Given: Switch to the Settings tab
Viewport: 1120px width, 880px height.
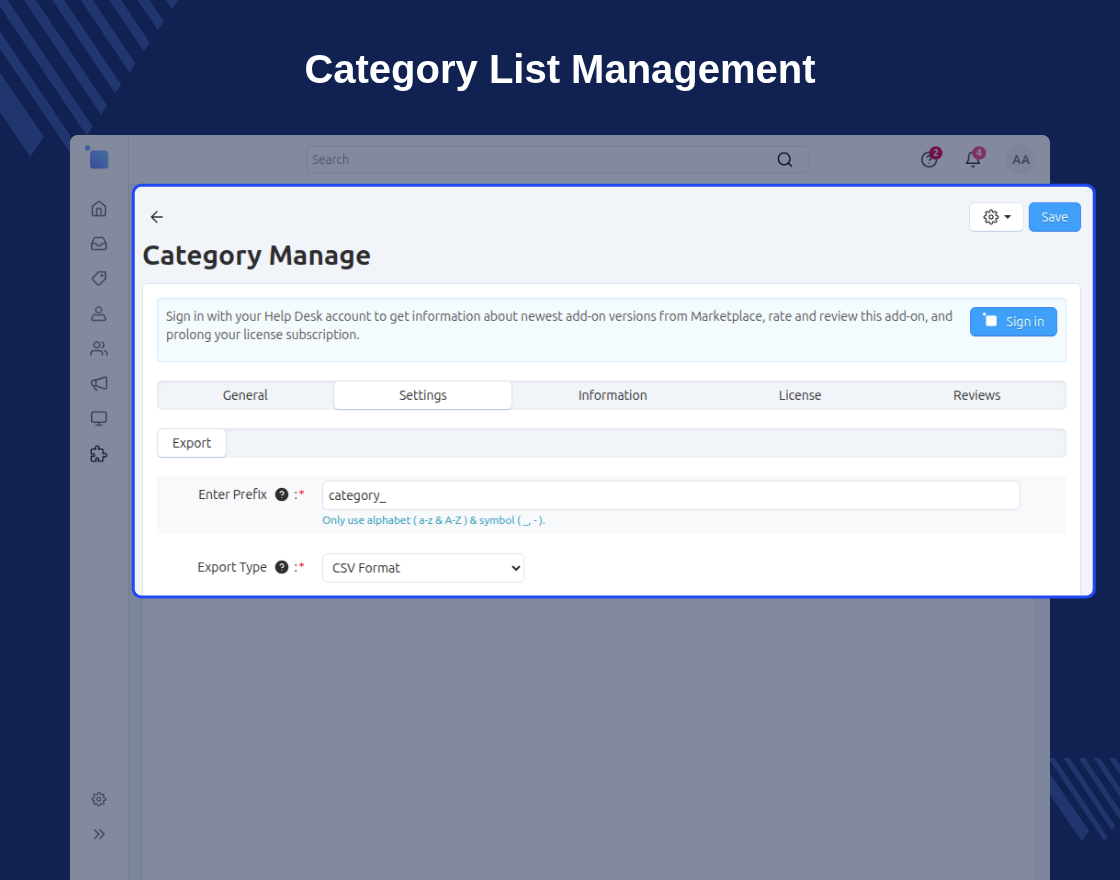Looking at the screenshot, I should (x=423, y=395).
